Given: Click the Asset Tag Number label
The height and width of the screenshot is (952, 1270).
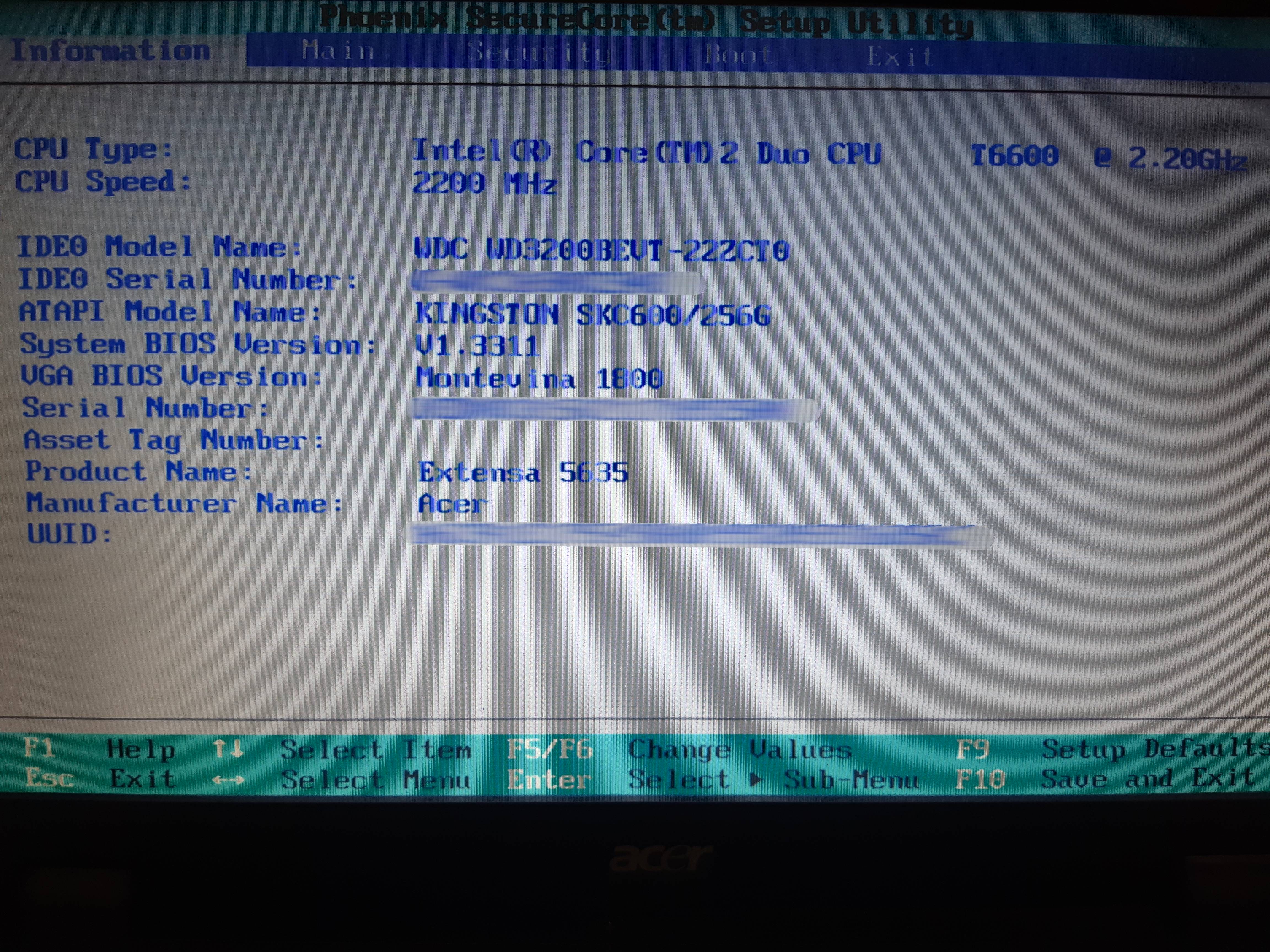Looking at the screenshot, I should point(174,440).
